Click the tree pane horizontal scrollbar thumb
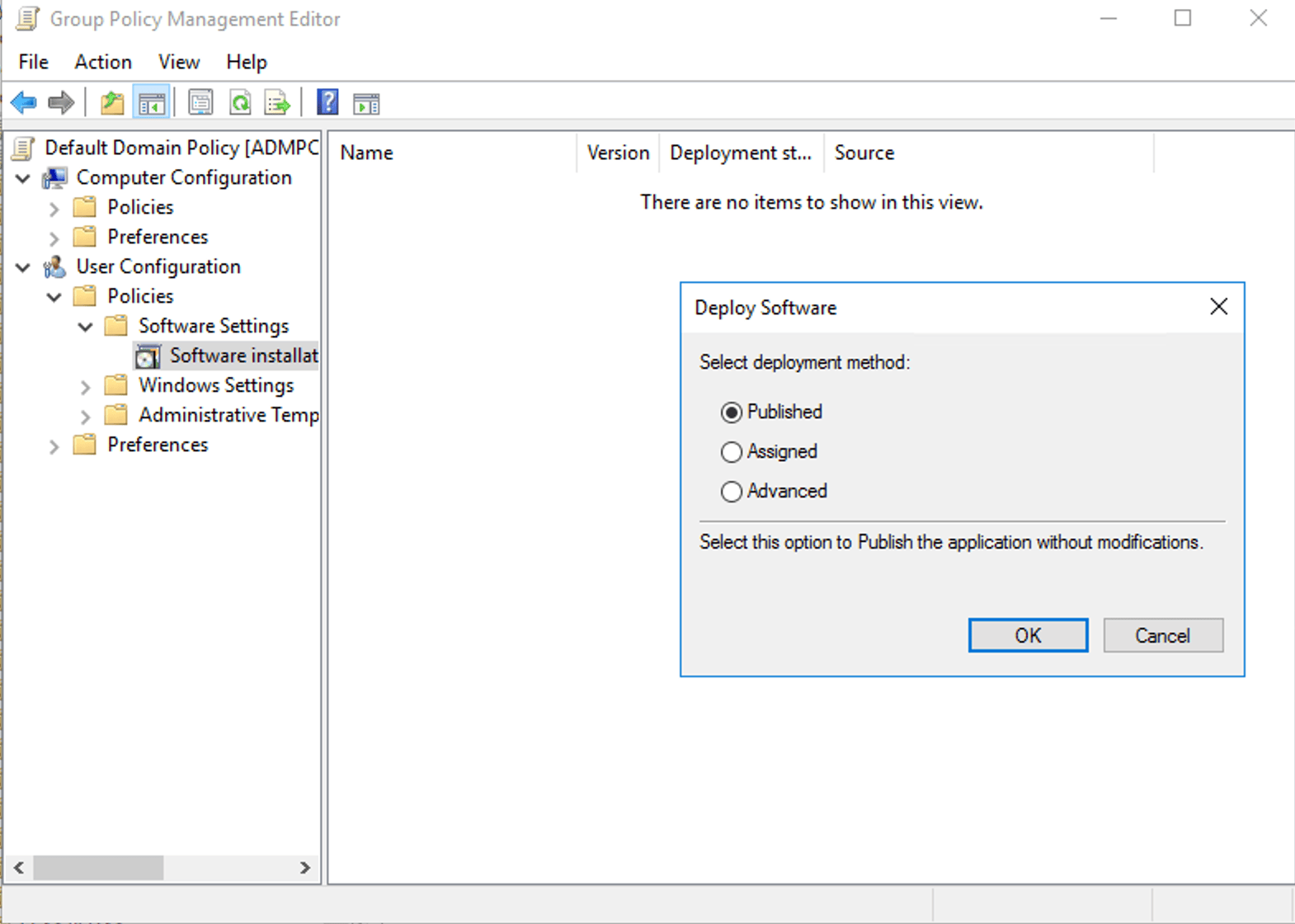The image size is (1295, 924). tap(98, 867)
